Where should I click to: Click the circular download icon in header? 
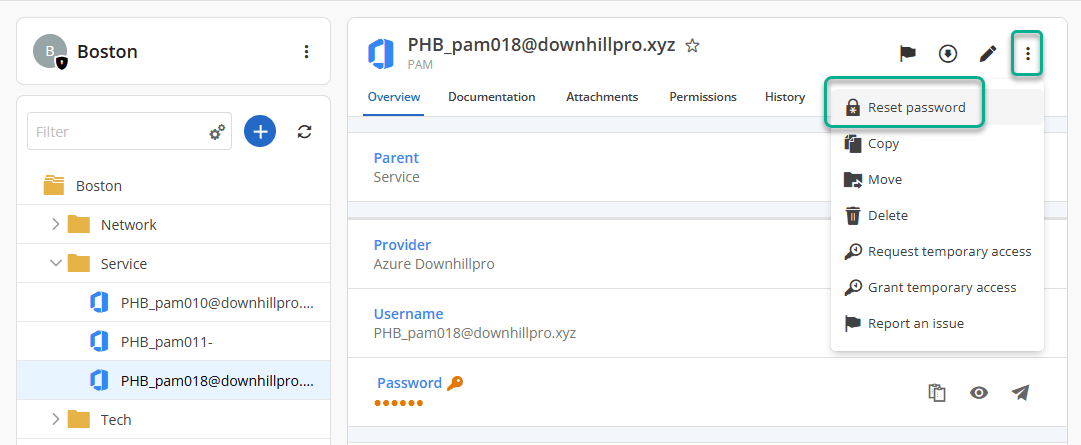pos(948,54)
